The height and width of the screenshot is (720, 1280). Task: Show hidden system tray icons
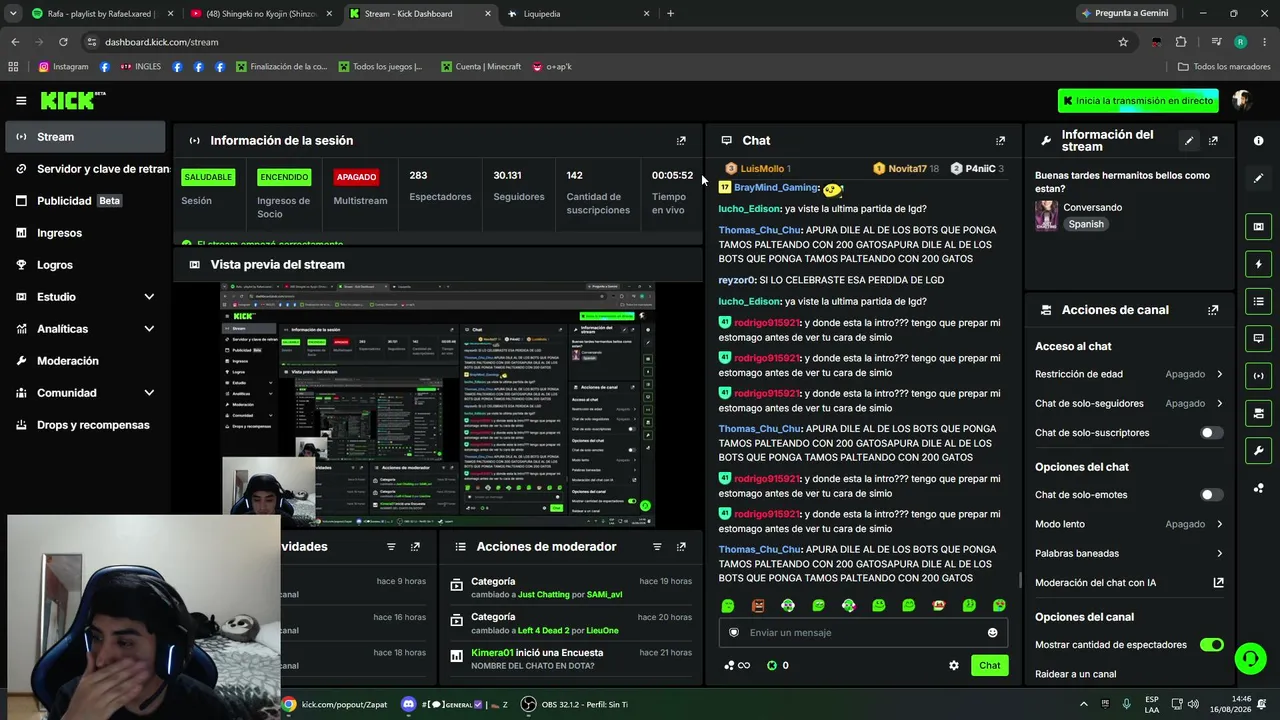pyautogui.click(x=1084, y=704)
